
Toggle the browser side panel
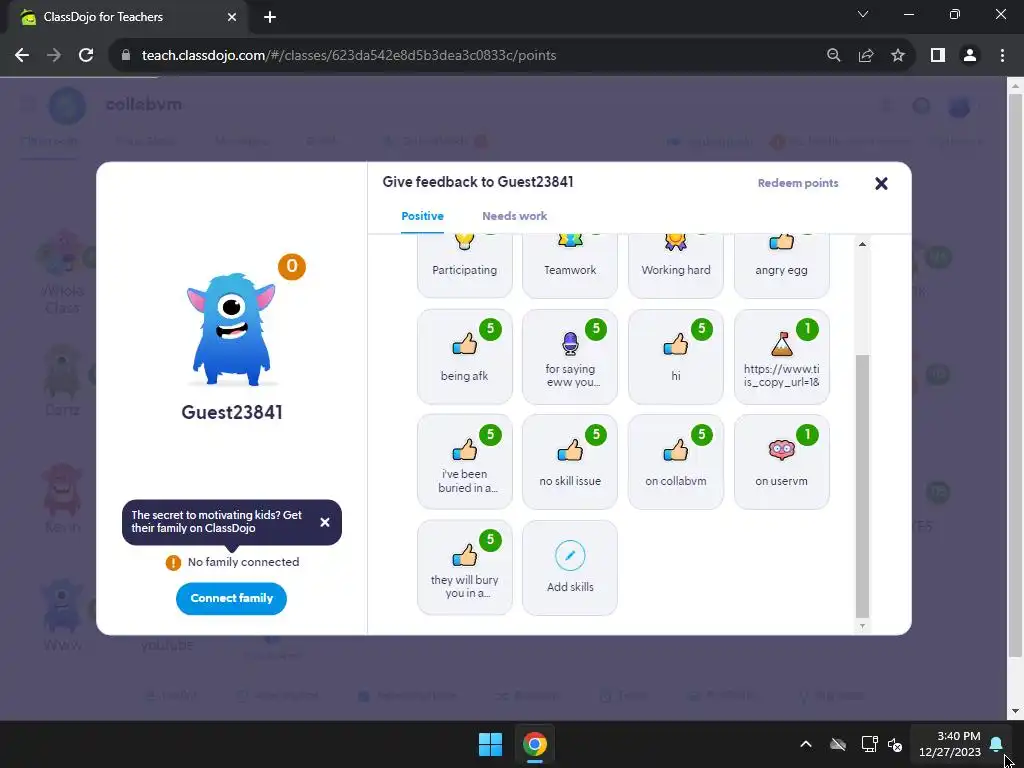(x=938, y=56)
